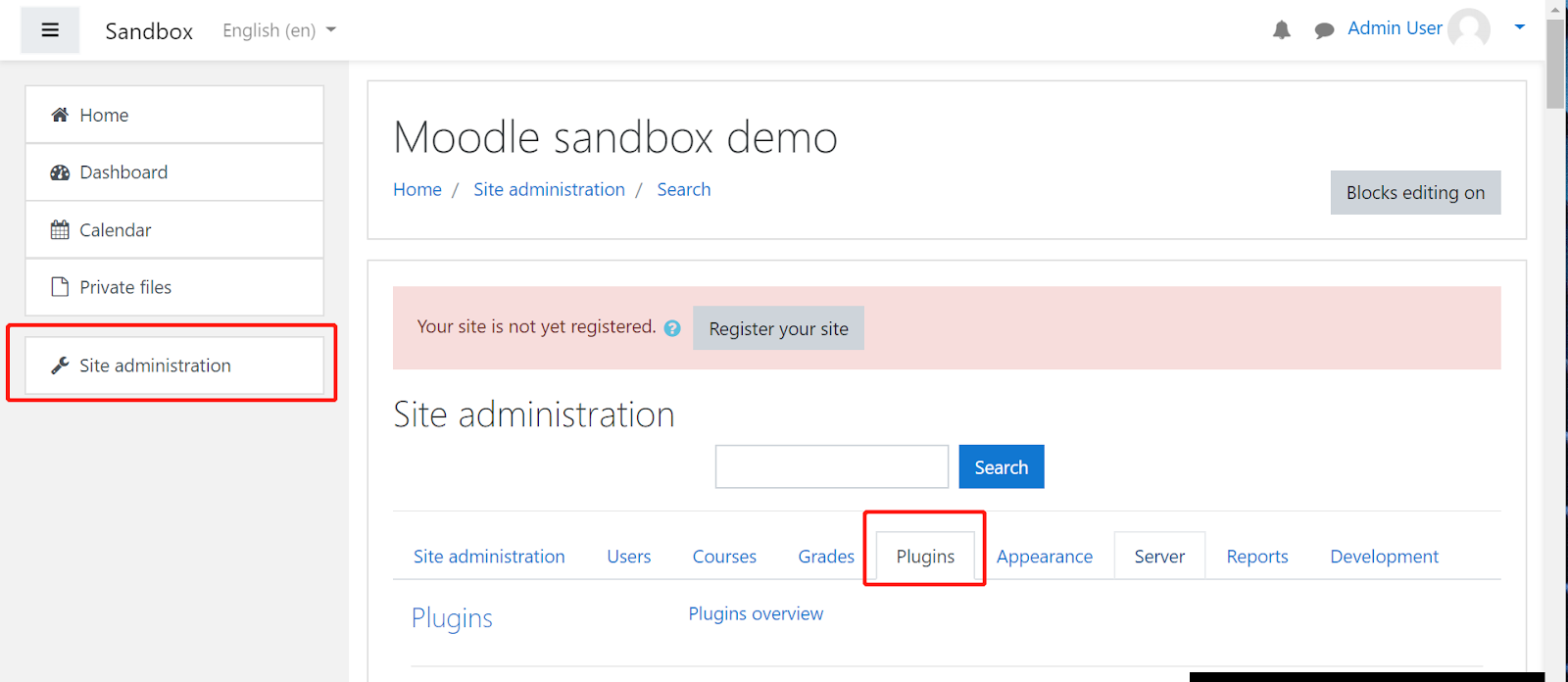Open the registration help question icon
This screenshot has height=682, width=1568.
pos(672,328)
